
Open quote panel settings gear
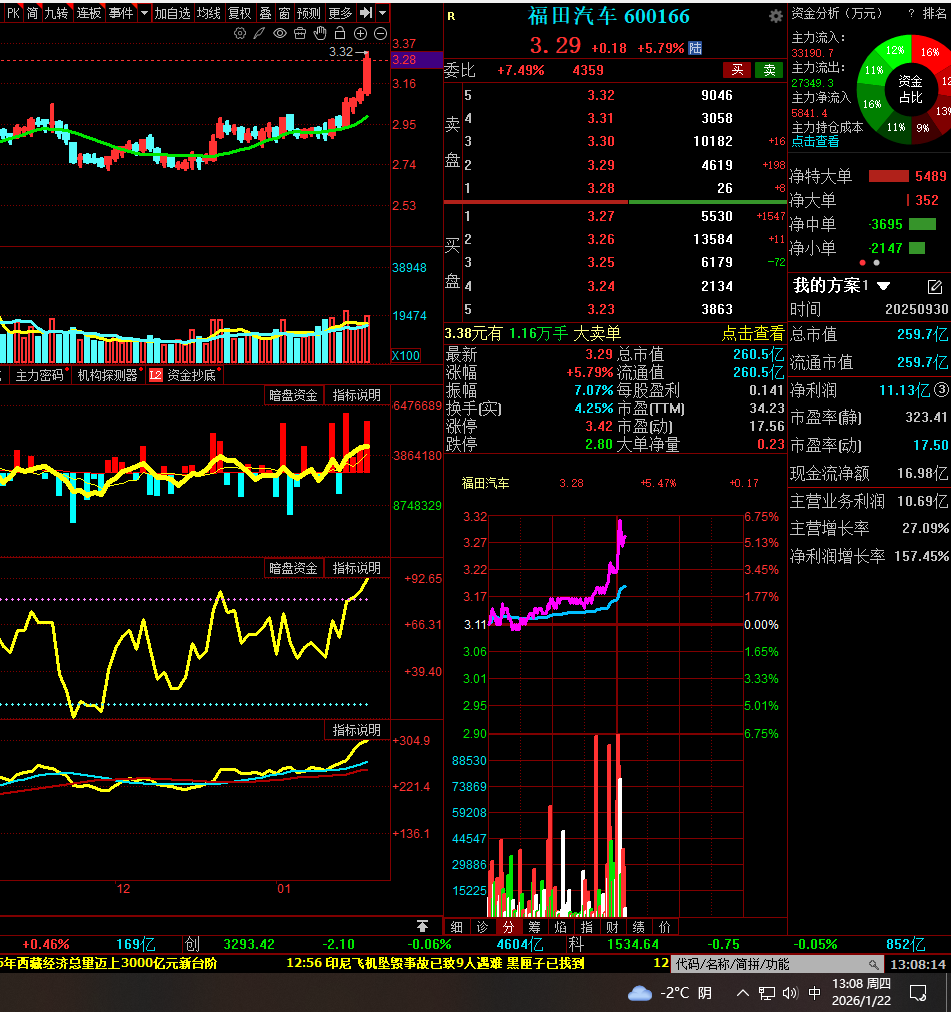pyautogui.click(x=775, y=17)
